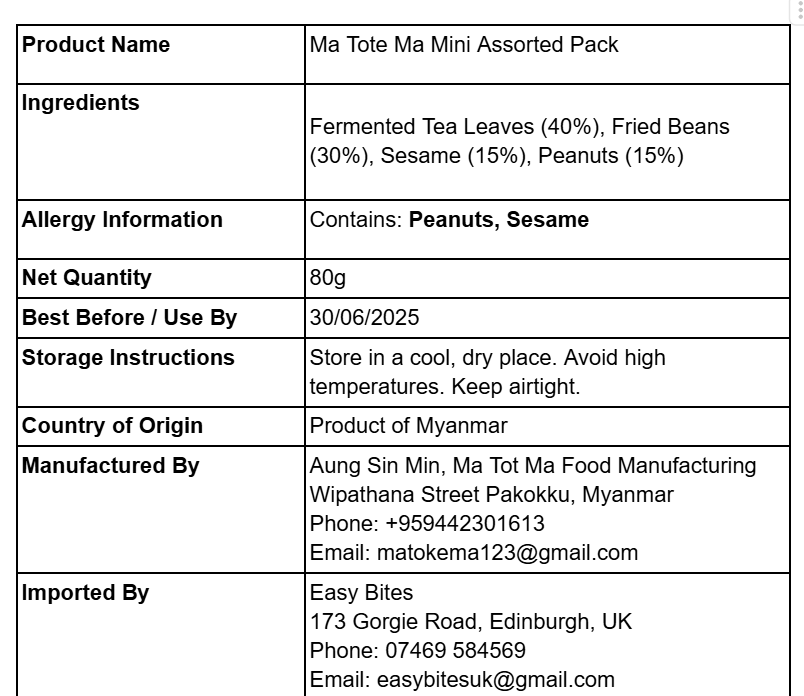This screenshot has width=804, height=696.
Task: Open the three-dot options menu at top right
Action: pos(799,10)
